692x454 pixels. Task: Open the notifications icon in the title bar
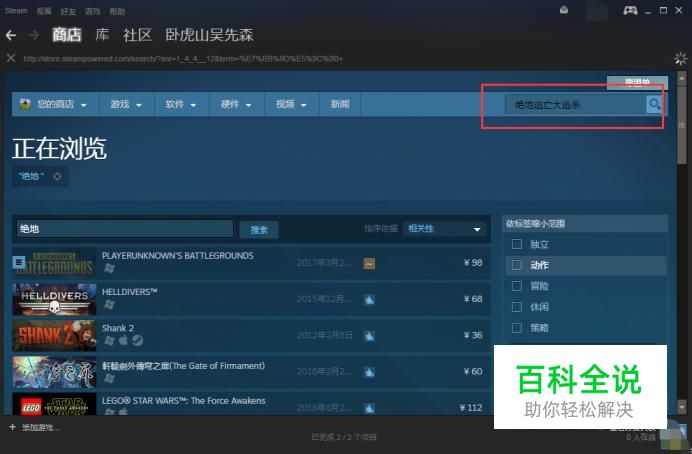tap(564, 10)
